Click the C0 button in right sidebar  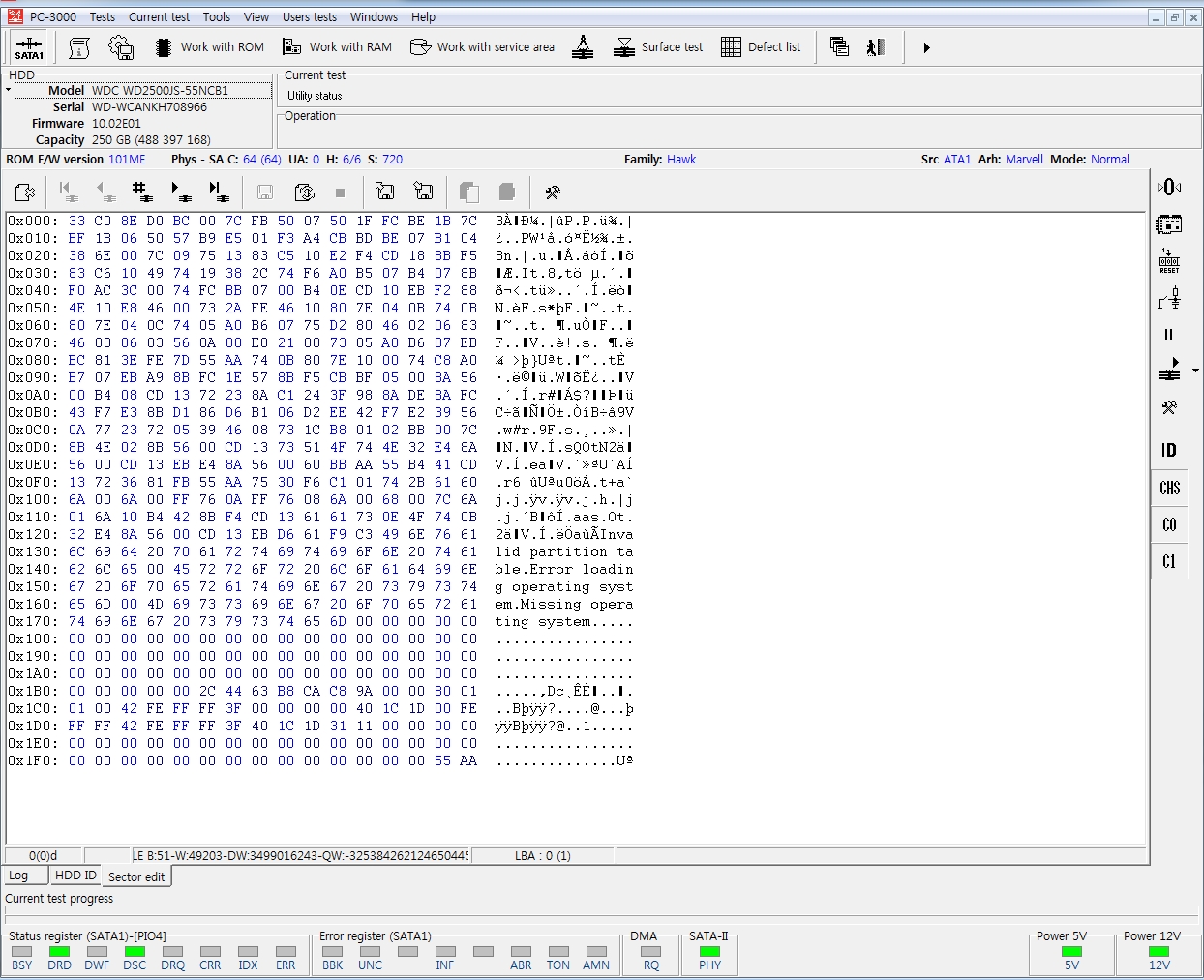pos(1169,524)
